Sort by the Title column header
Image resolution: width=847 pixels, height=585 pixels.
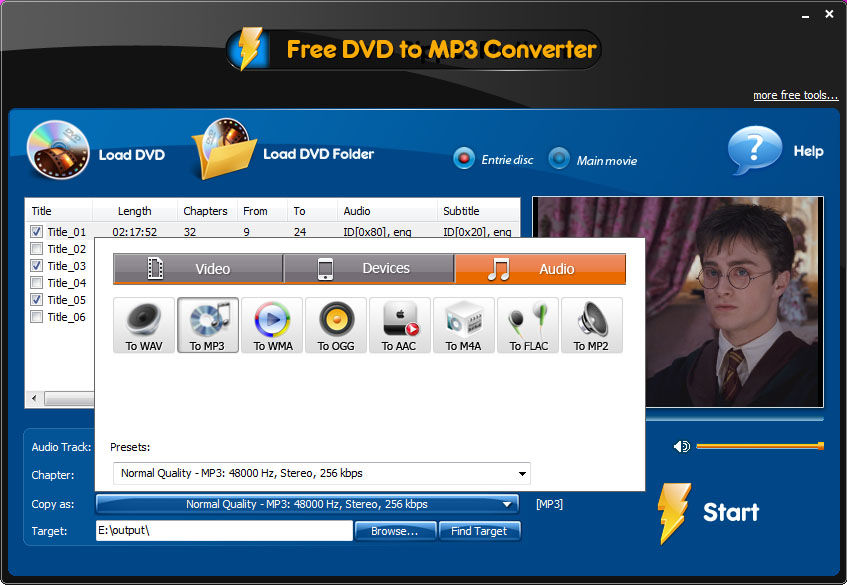(59, 211)
